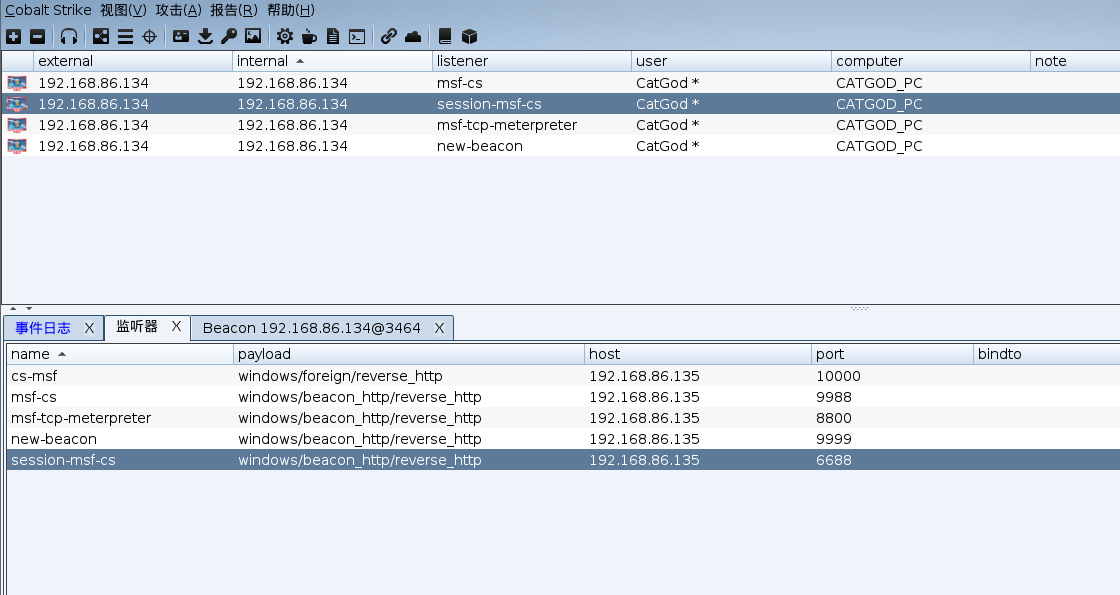The height and width of the screenshot is (595, 1120).
Task: Select the session row with listener session-msf-cs
Action: pyautogui.click(x=561, y=104)
